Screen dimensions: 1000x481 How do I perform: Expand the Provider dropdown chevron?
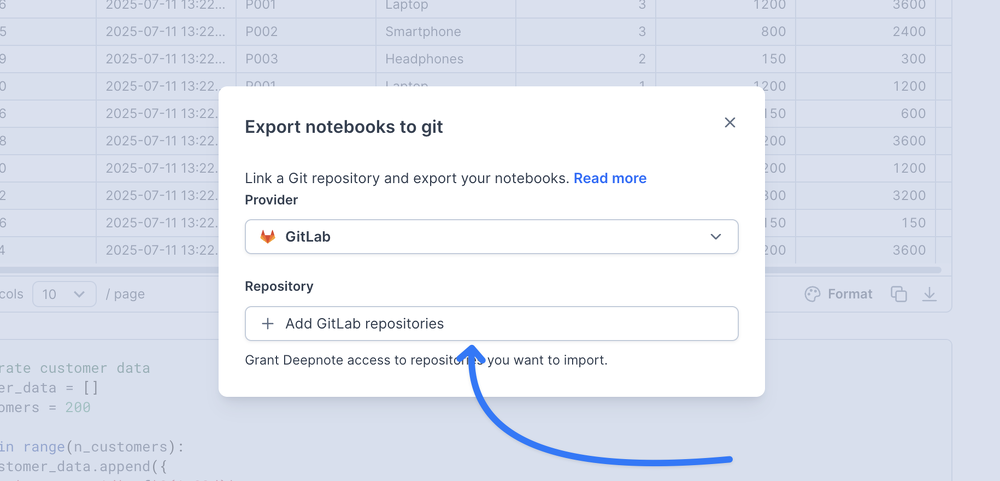(x=715, y=237)
